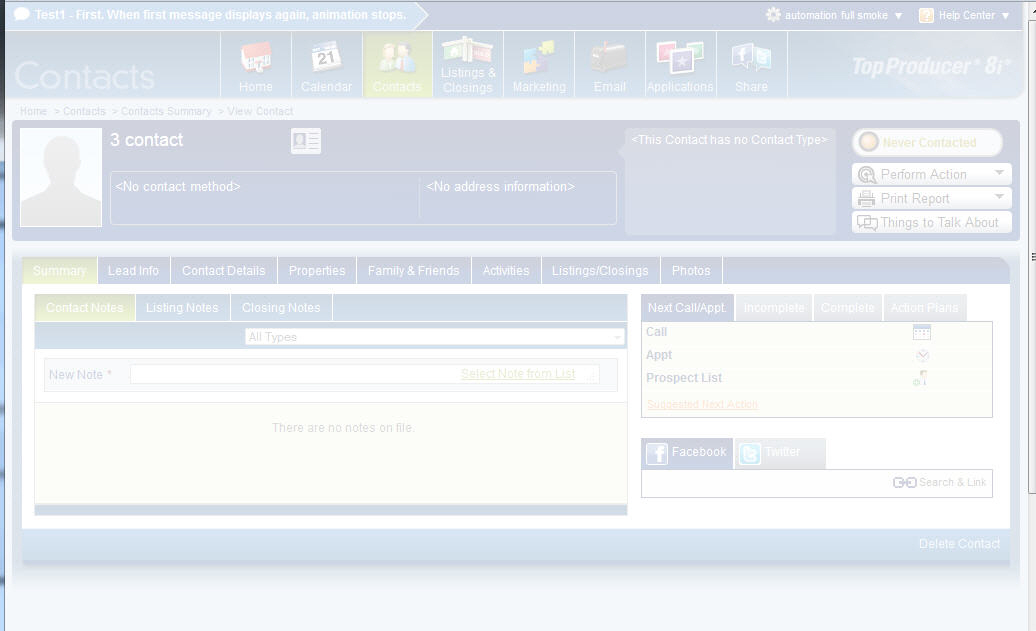Open the Applications icon

click(x=680, y=59)
